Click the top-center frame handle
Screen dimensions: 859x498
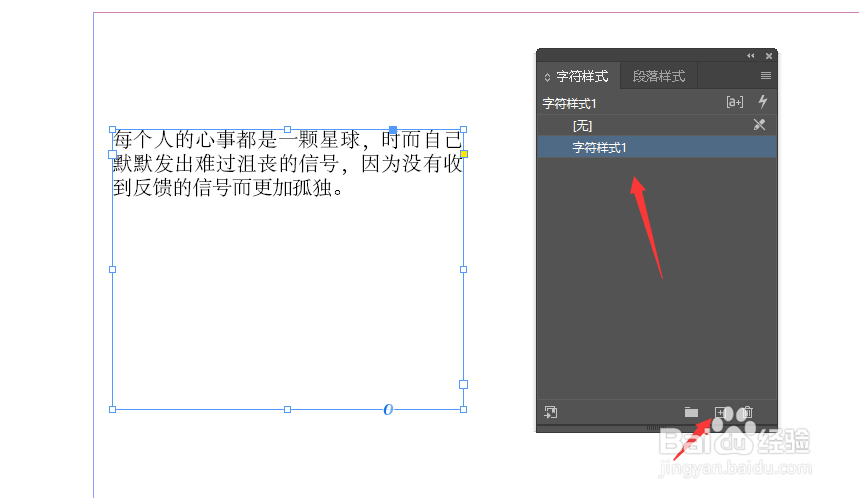pyautogui.click(x=288, y=130)
